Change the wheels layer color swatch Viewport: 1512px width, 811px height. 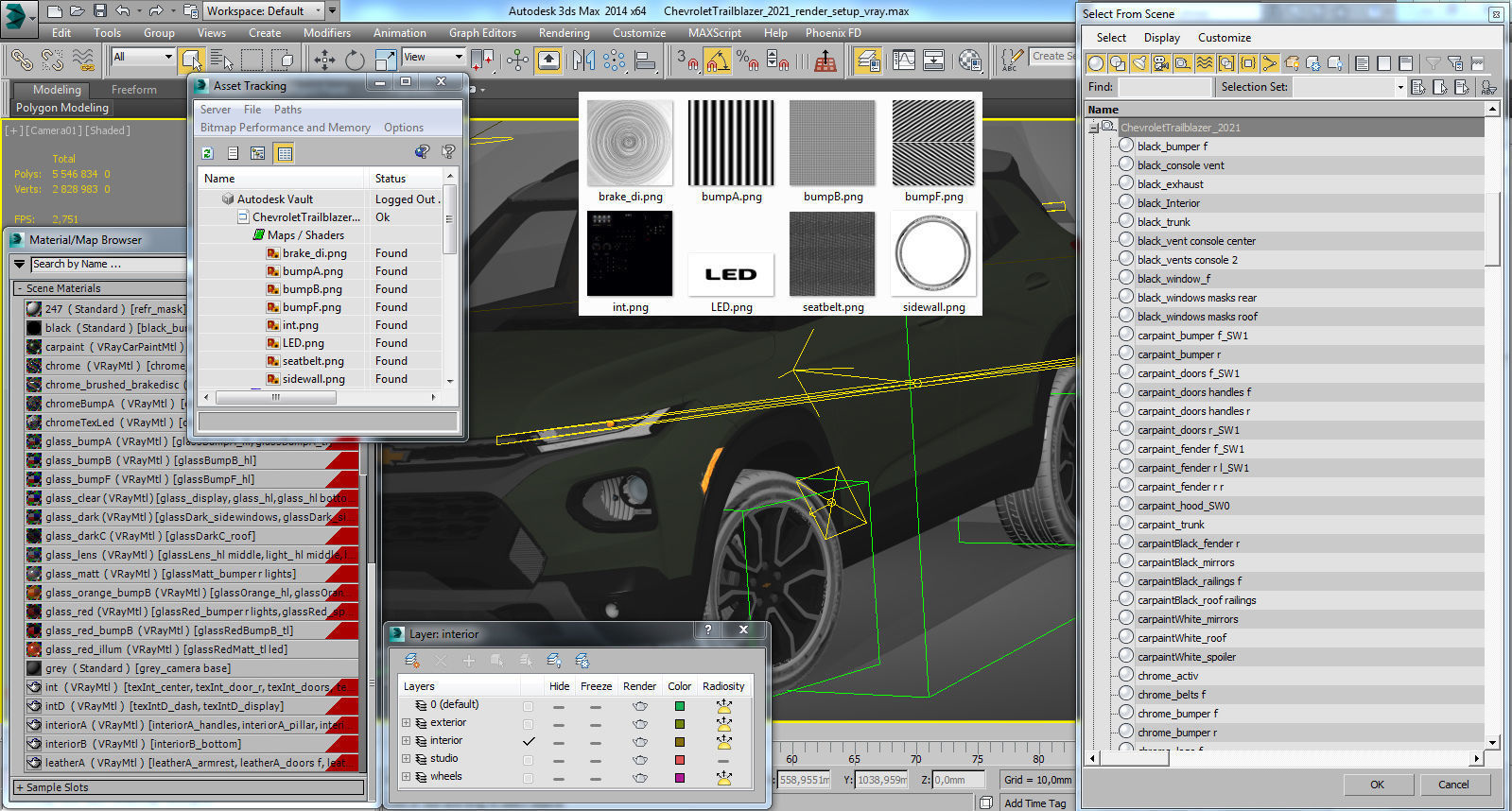pyautogui.click(x=679, y=778)
